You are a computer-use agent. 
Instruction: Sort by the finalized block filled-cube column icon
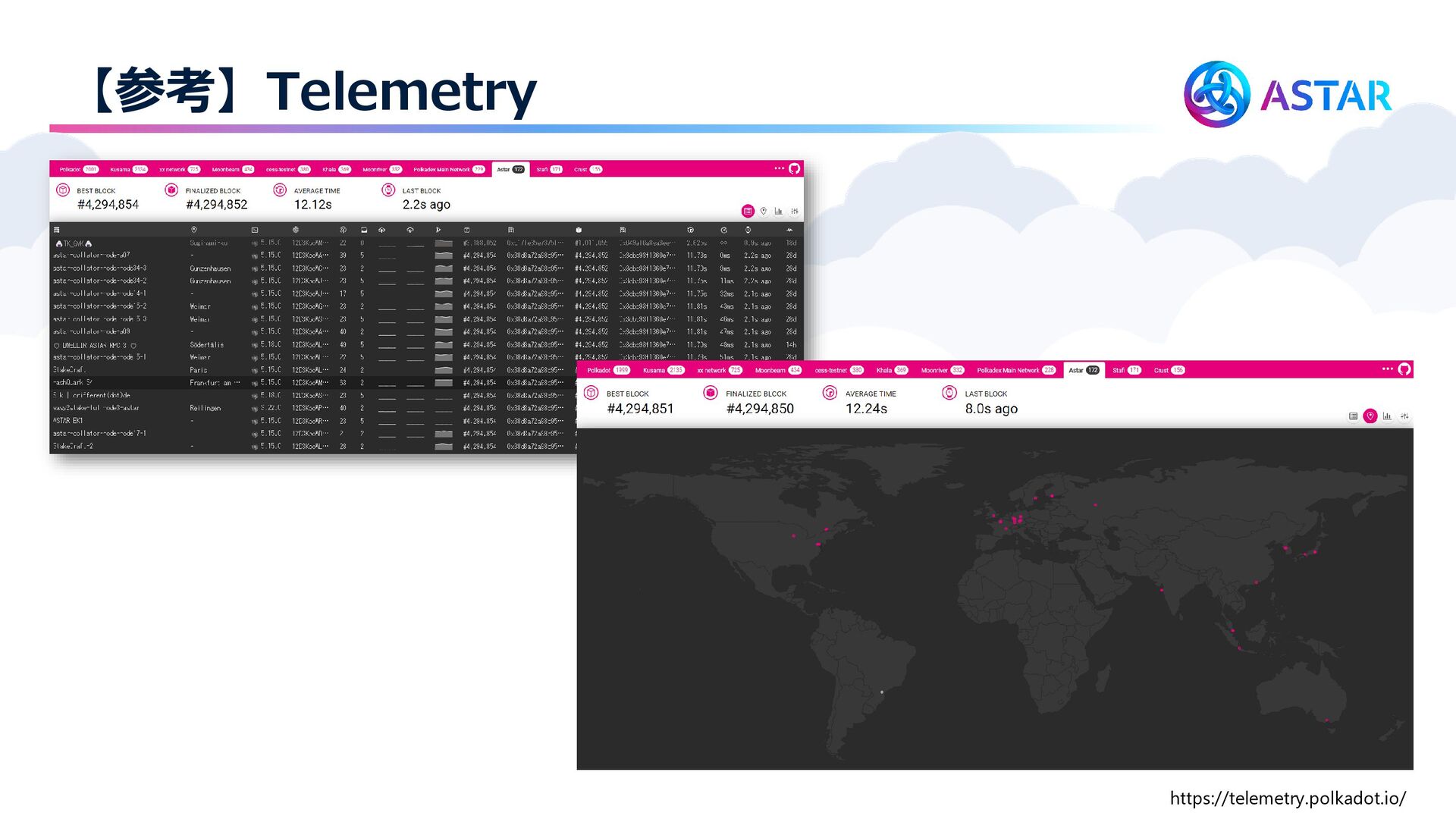(579, 230)
